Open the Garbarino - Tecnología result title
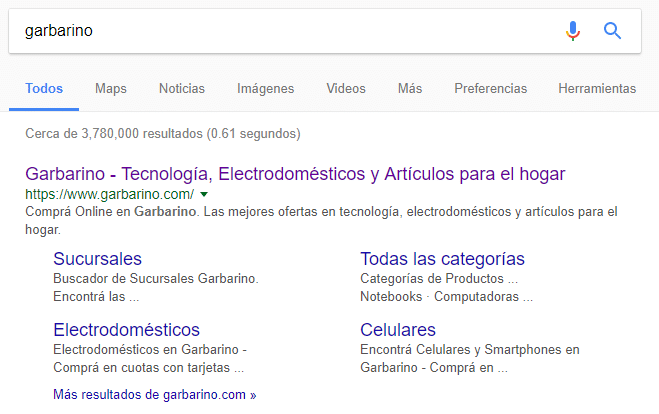This screenshot has width=659, height=414. click(295, 174)
